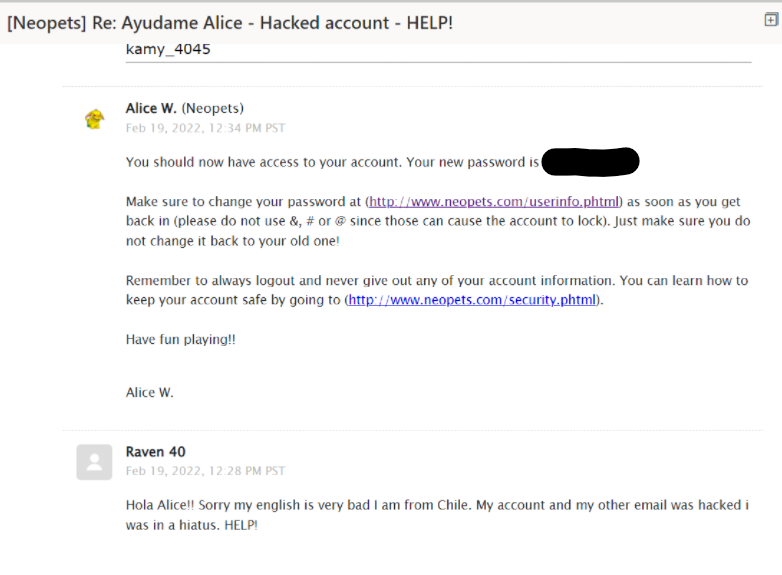
Task: Click the "Remember to always logout" sentence
Action: point(437,290)
